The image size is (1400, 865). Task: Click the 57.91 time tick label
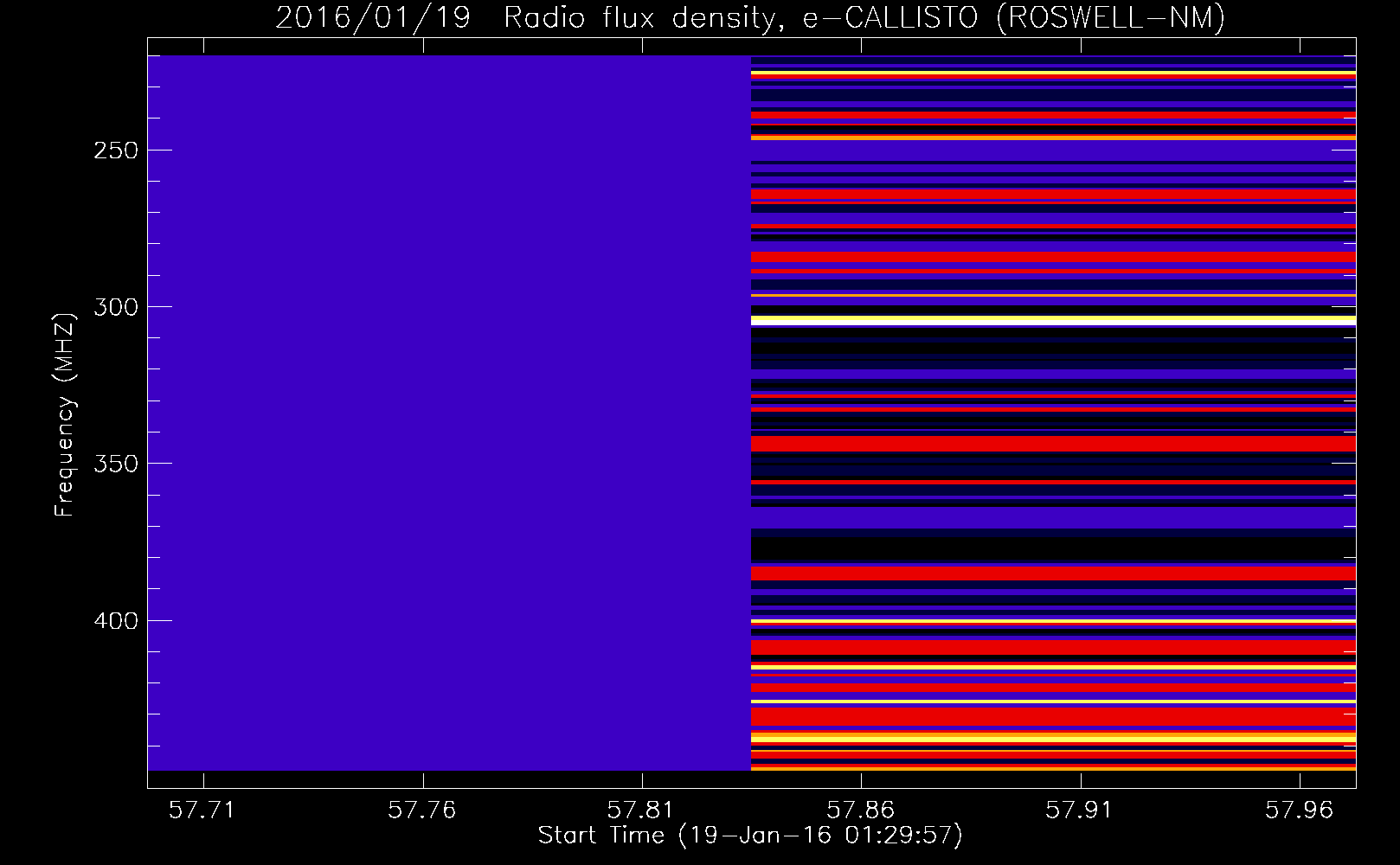[x=1080, y=810]
